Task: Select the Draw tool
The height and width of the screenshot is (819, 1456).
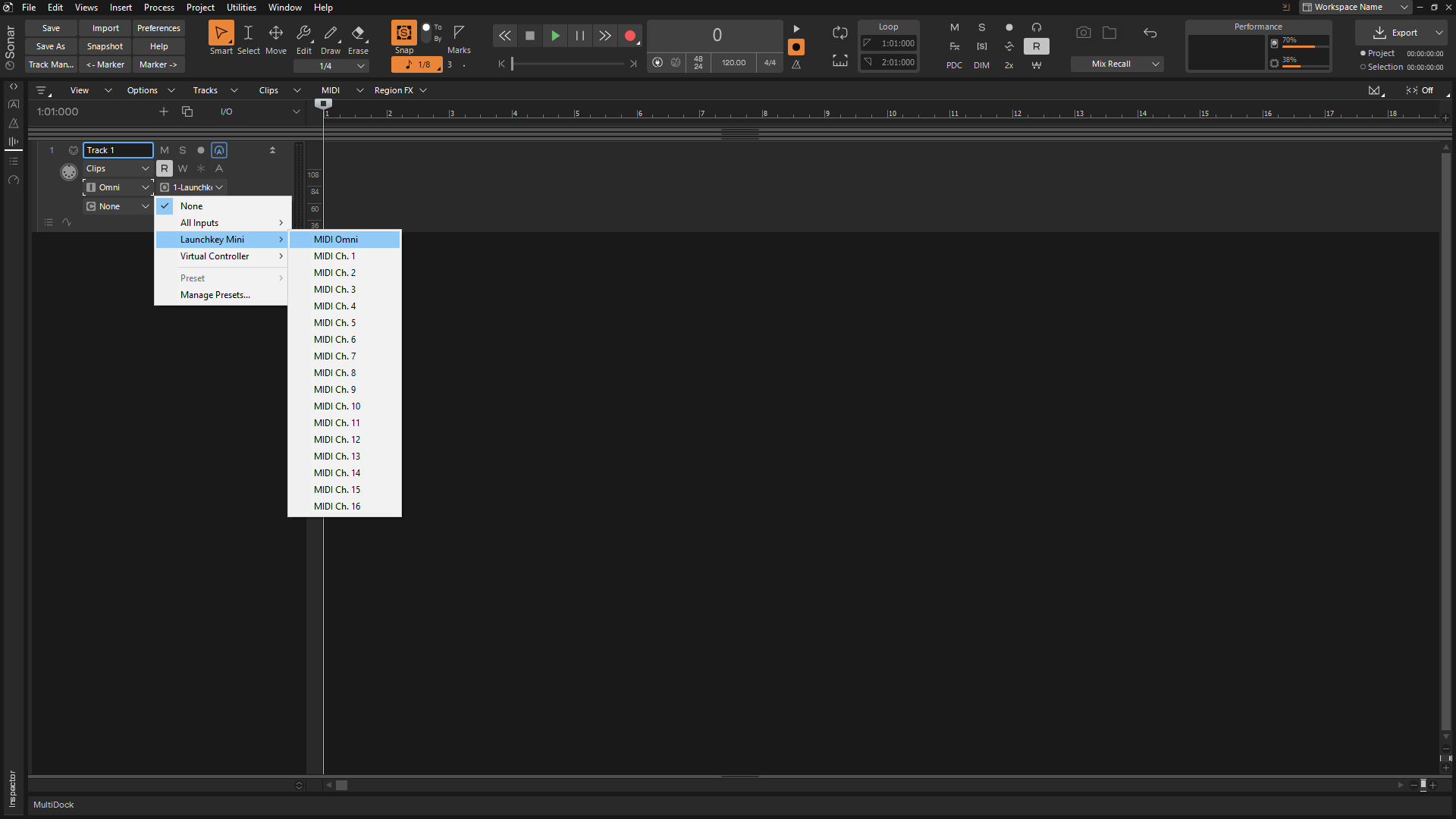Action: pyautogui.click(x=331, y=34)
